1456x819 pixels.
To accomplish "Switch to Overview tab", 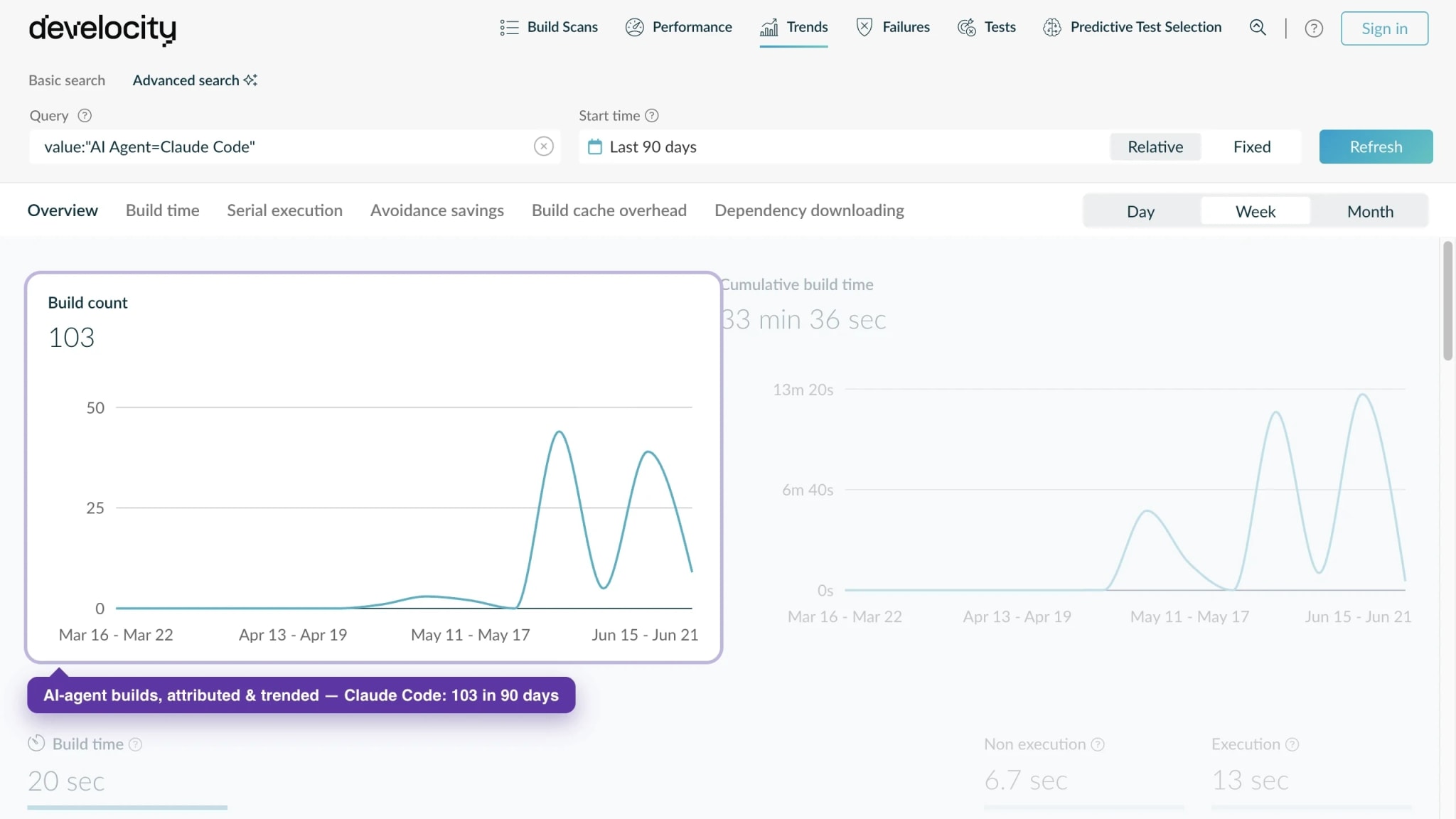I will coord(63,210).
